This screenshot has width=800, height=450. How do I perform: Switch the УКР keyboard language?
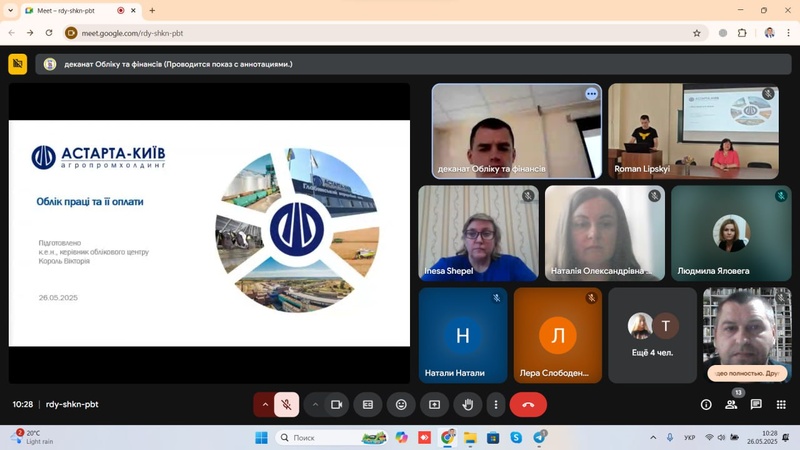point(689,438)
